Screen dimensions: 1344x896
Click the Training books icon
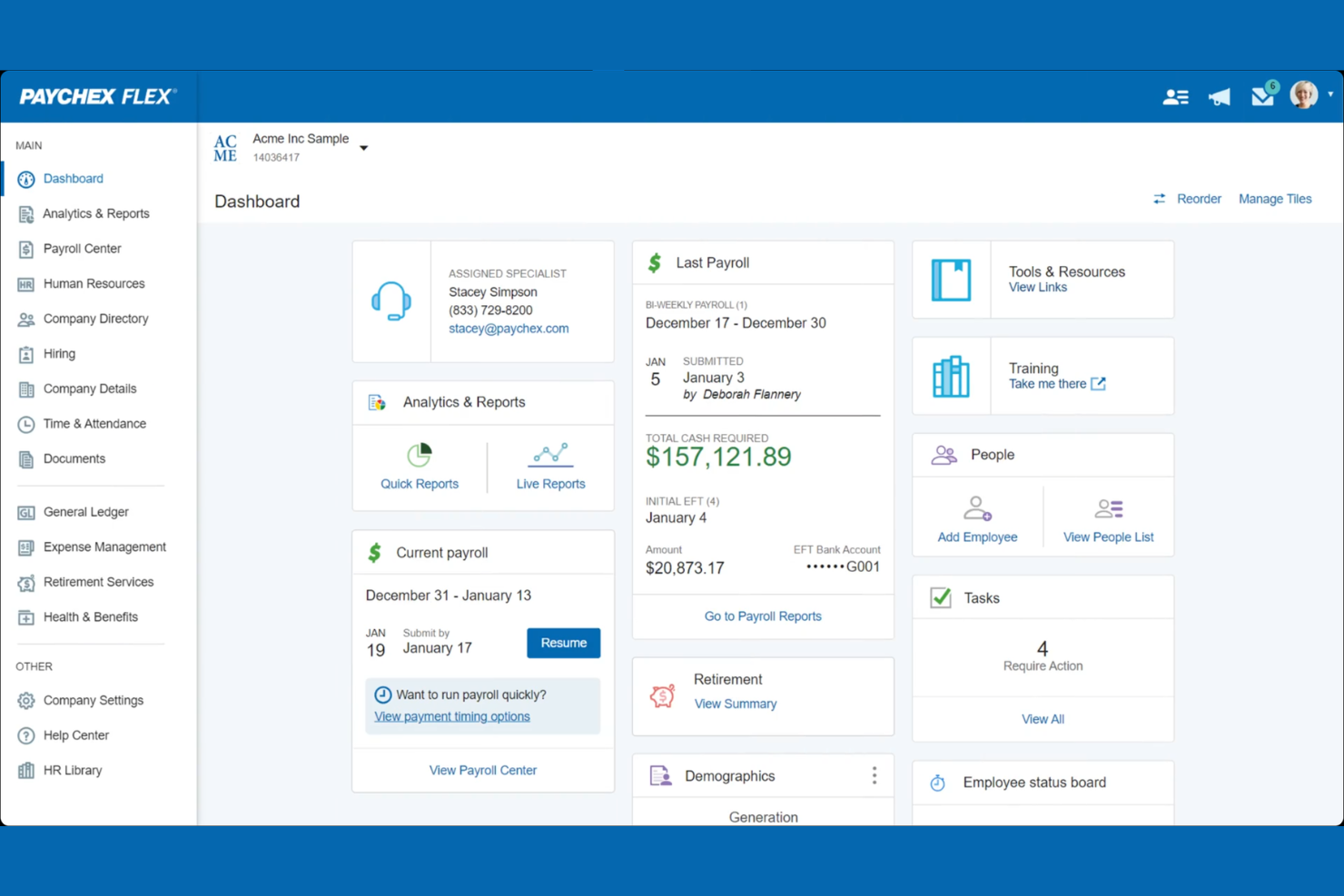point(951,377)
